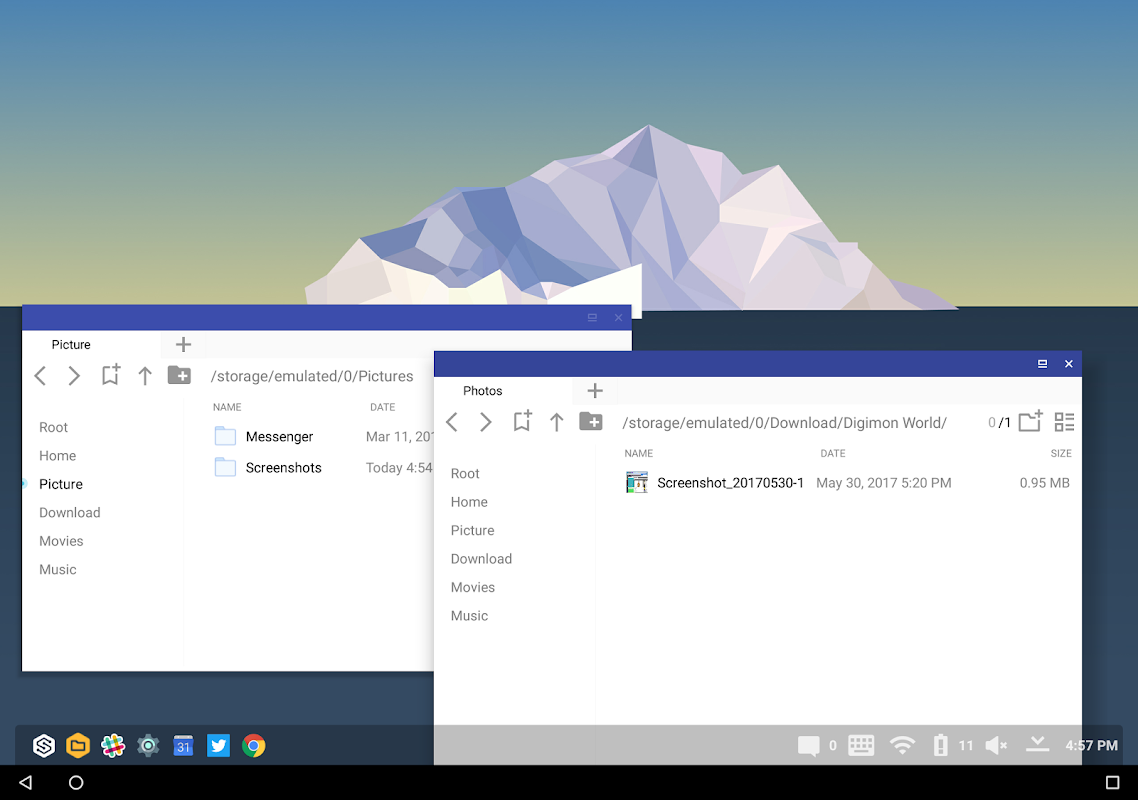The height and width of the screenshot is (800, 1138).
Task: Select Download in Photos window sidebar
Action: 481,559
